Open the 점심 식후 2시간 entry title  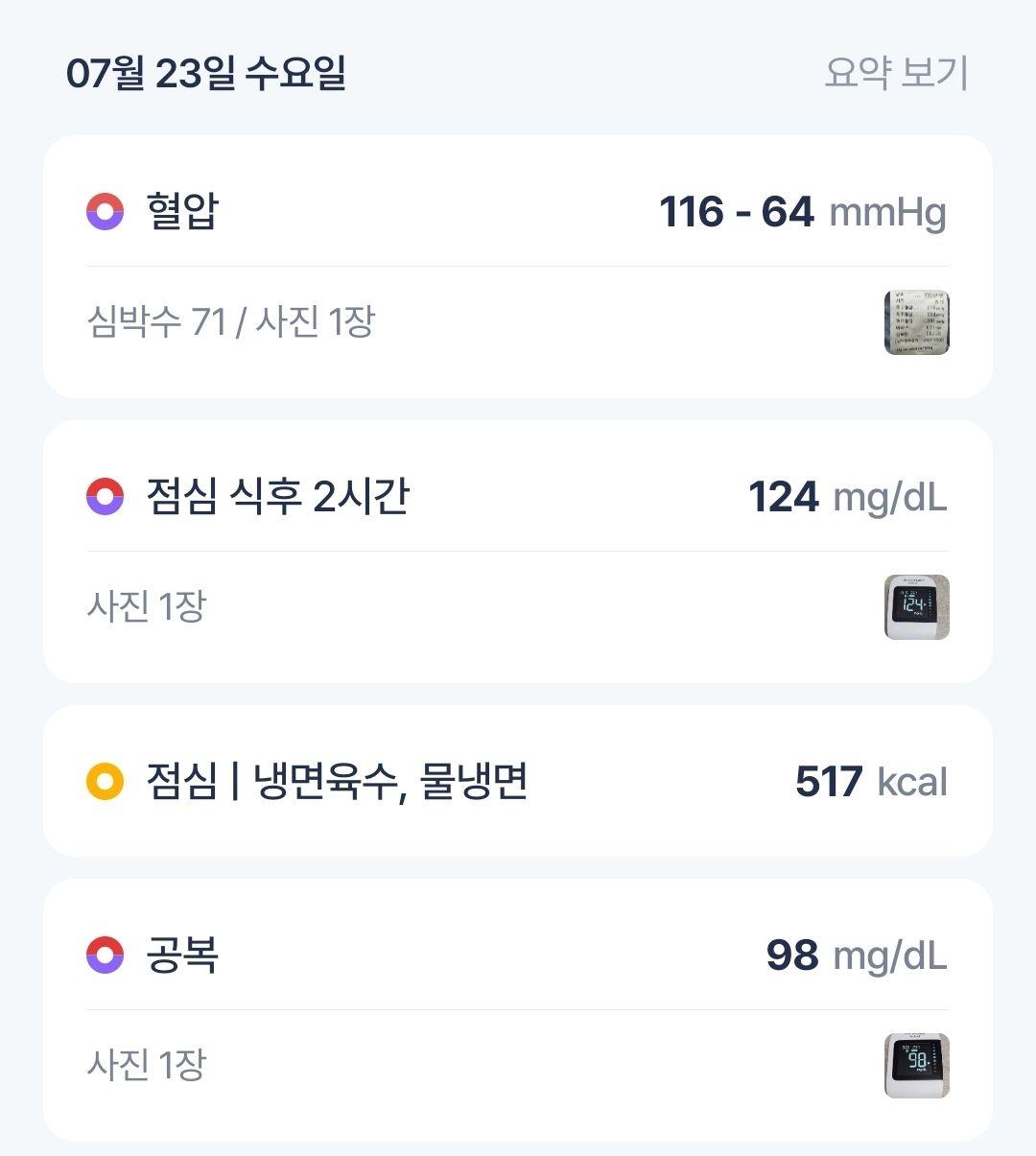(277, 497)
